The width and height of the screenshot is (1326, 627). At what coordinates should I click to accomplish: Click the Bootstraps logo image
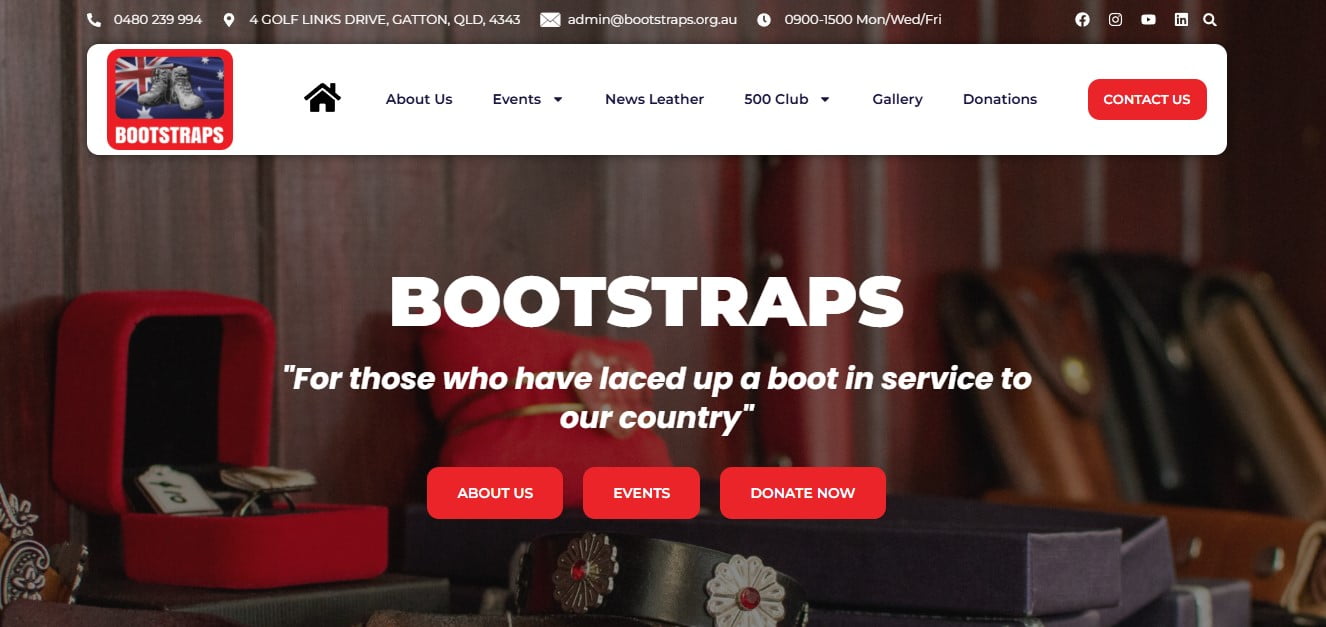pos(170,99)
